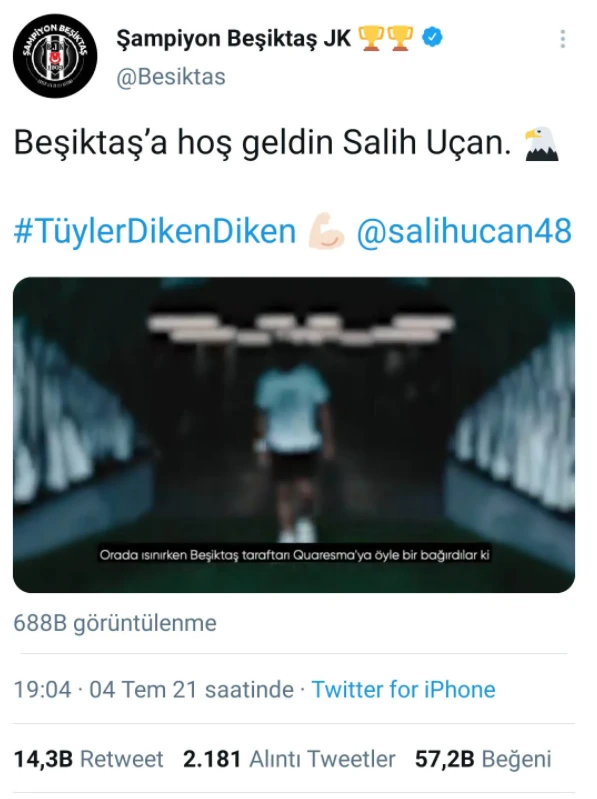The image size is (597, 799).
Task: Click the Şampiyon Beşiktaş JK display name
Action: (x=234, y=38)
